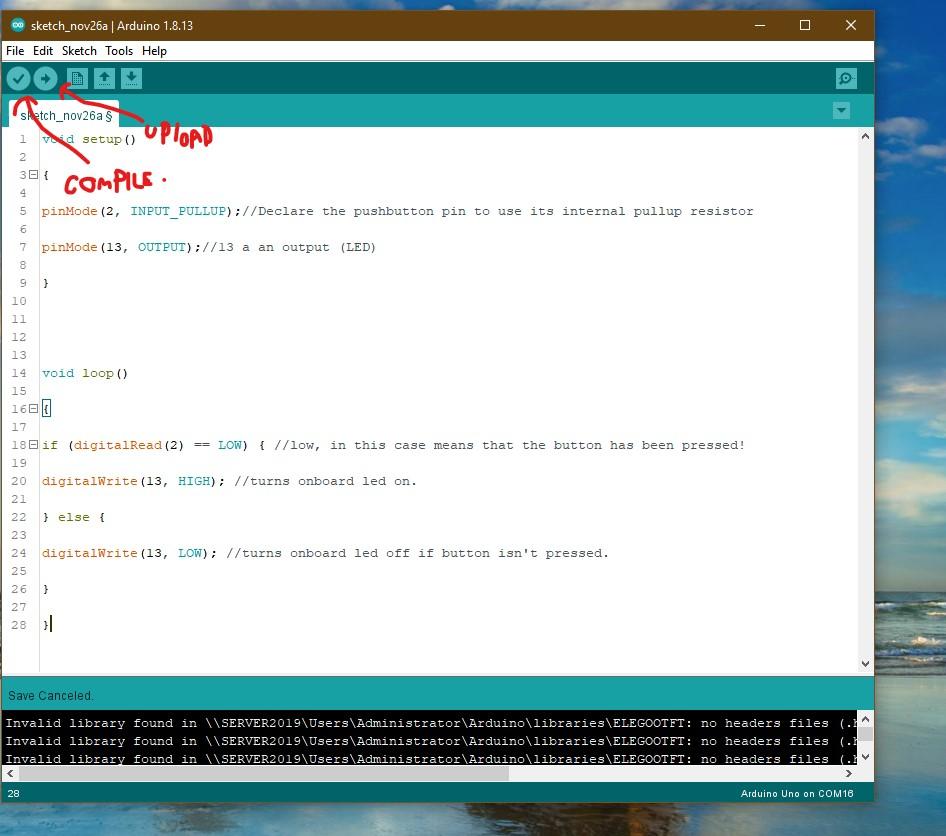
Task: Close the Arduino window
Action: coord(851,25)
